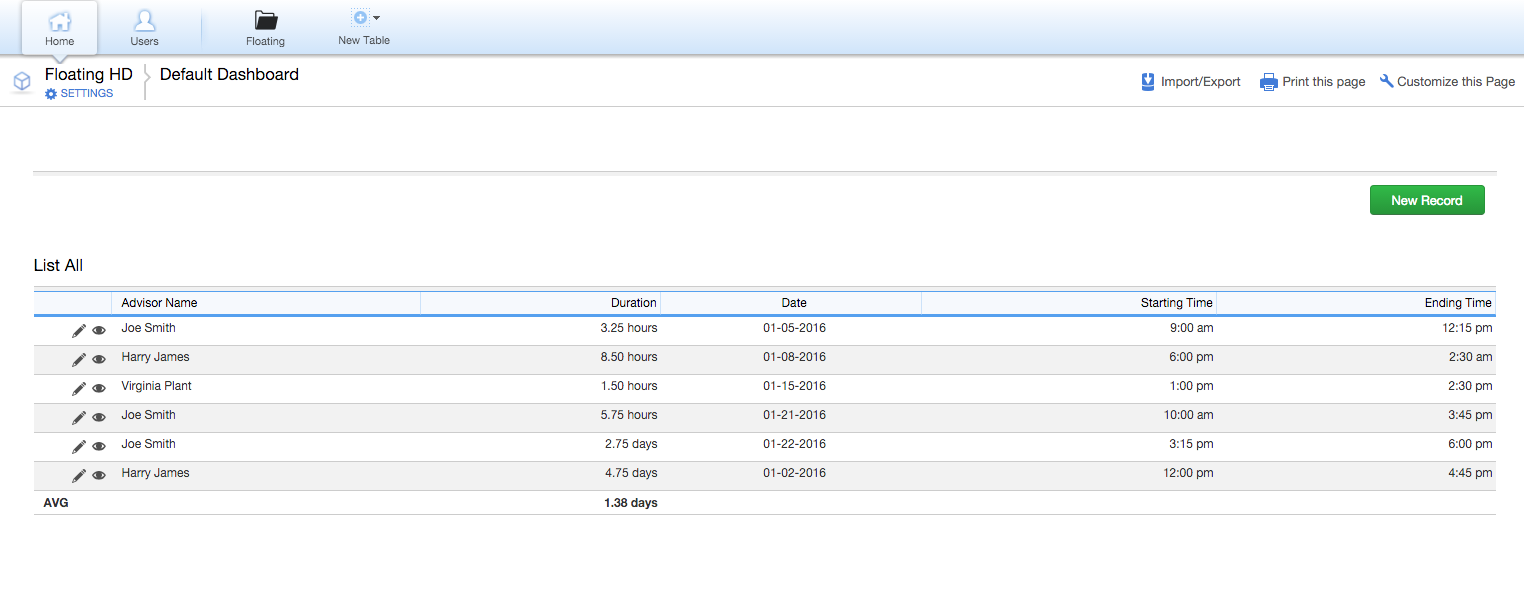1524x610 pixels.
Task: View the Harry James 01-08-2016 record
Action: [99, 360]
